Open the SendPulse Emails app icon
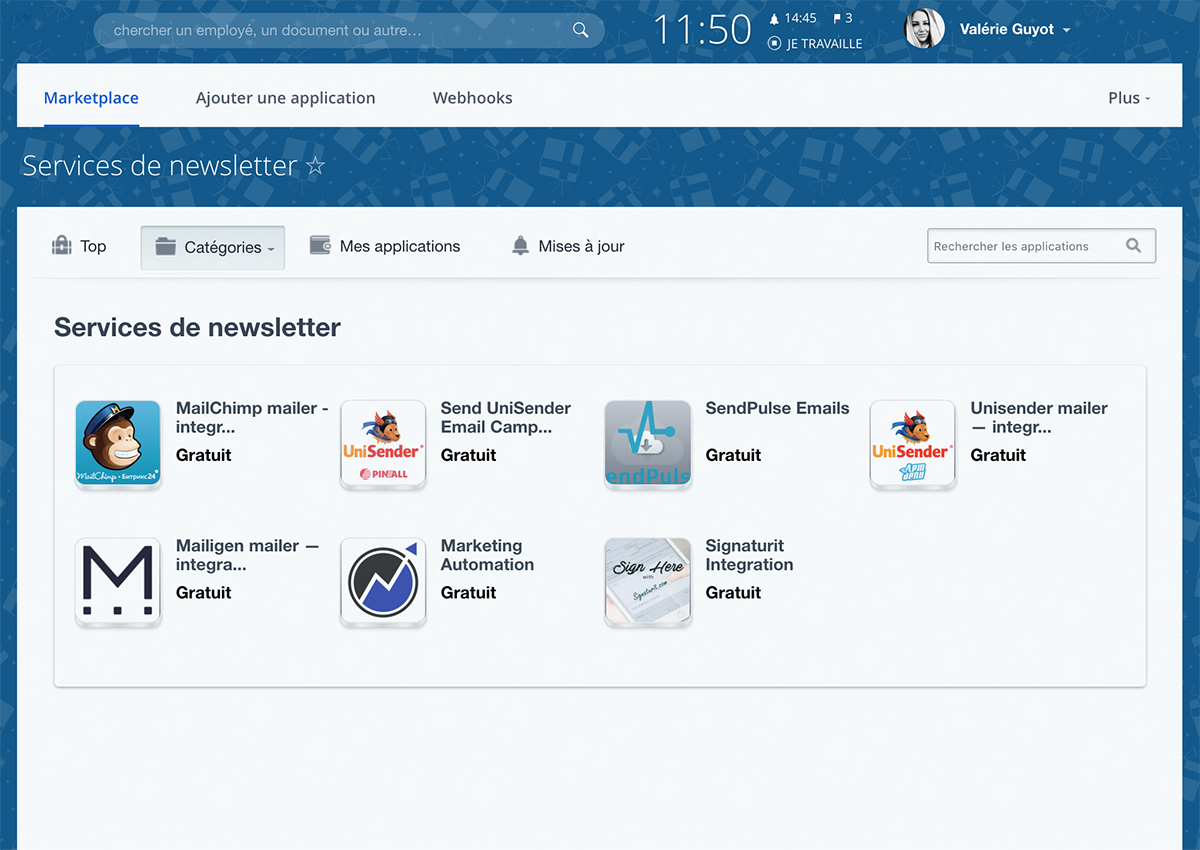The image size is (1200, 850). (x=648, y=444)
